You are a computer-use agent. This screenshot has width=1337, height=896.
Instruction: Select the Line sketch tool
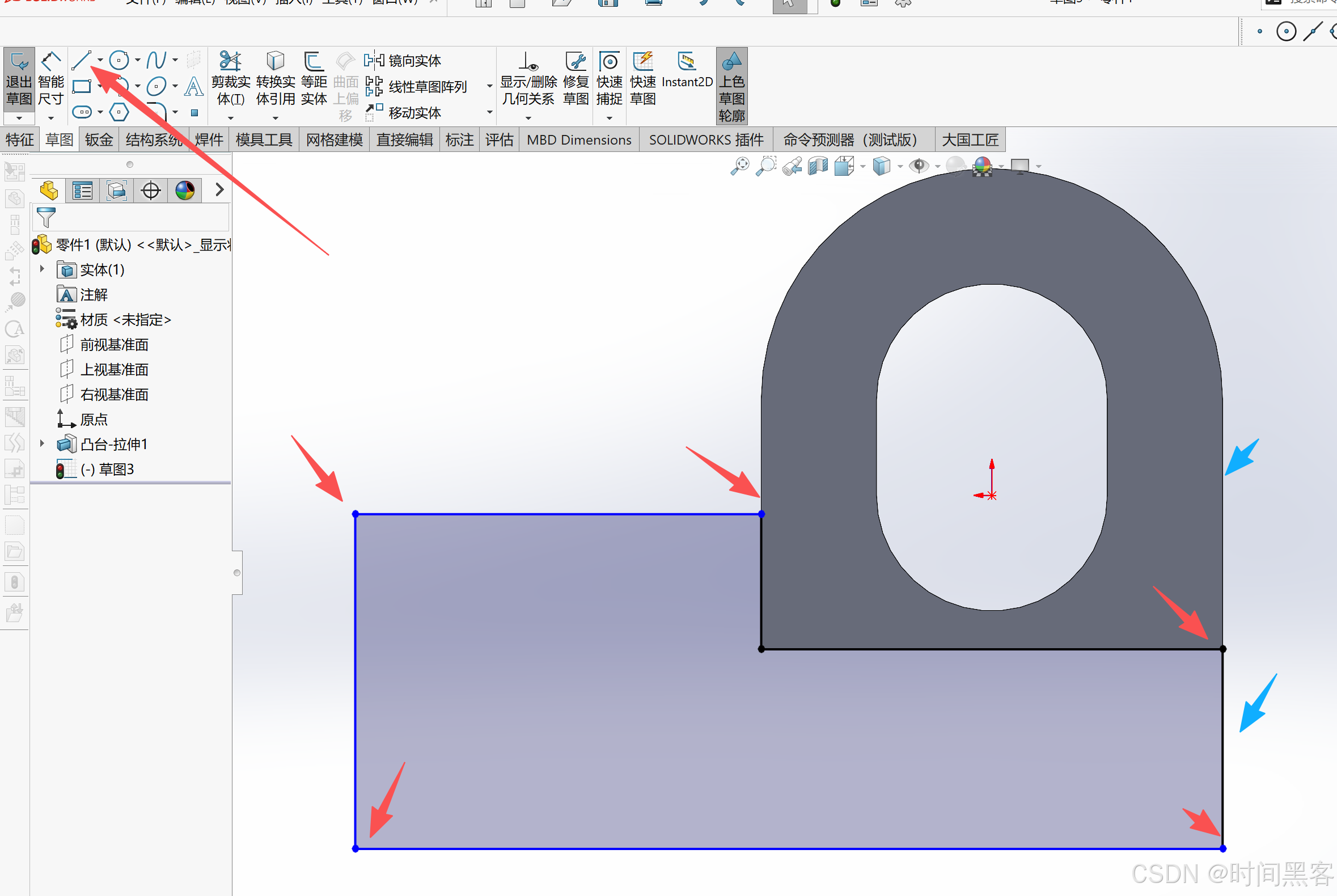click(82, 60)
